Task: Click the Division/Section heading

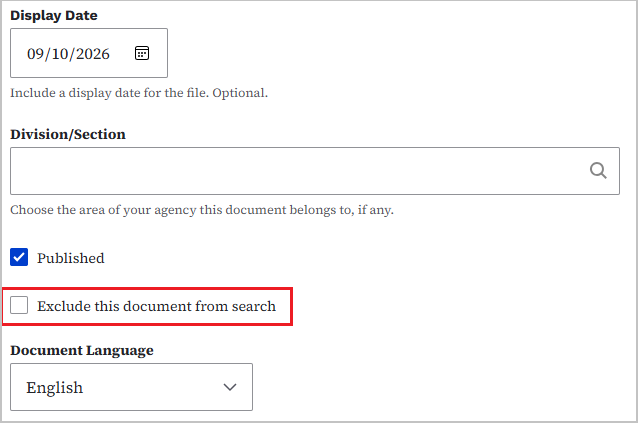Action: pyautogui.click(x=68, y=134)
